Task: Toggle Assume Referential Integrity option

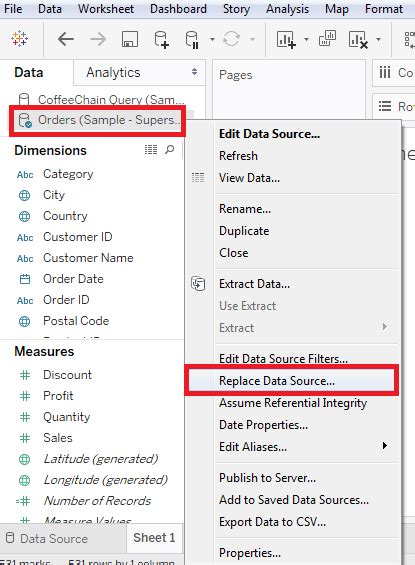Action: pyautogui.click(x=293, y=403)
